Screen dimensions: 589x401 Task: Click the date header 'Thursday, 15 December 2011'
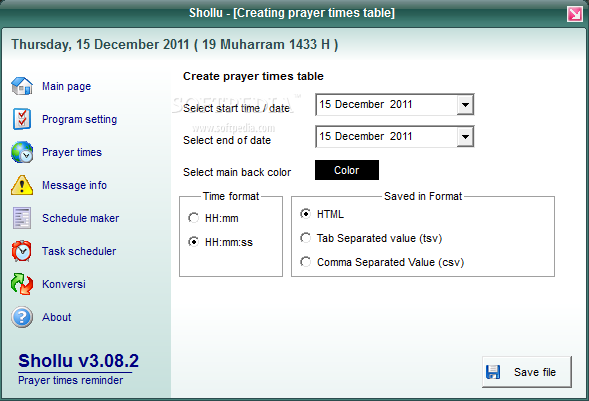(x=100, y=45)
